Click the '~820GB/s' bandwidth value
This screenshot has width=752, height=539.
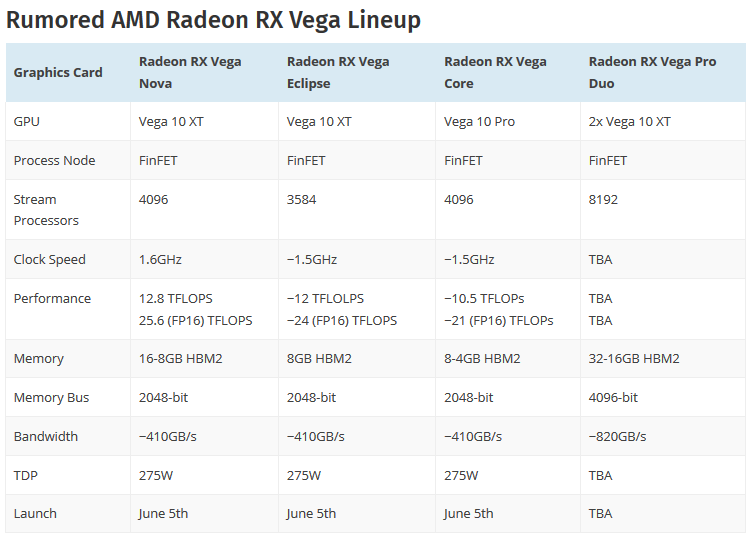(x=617, y=436)
